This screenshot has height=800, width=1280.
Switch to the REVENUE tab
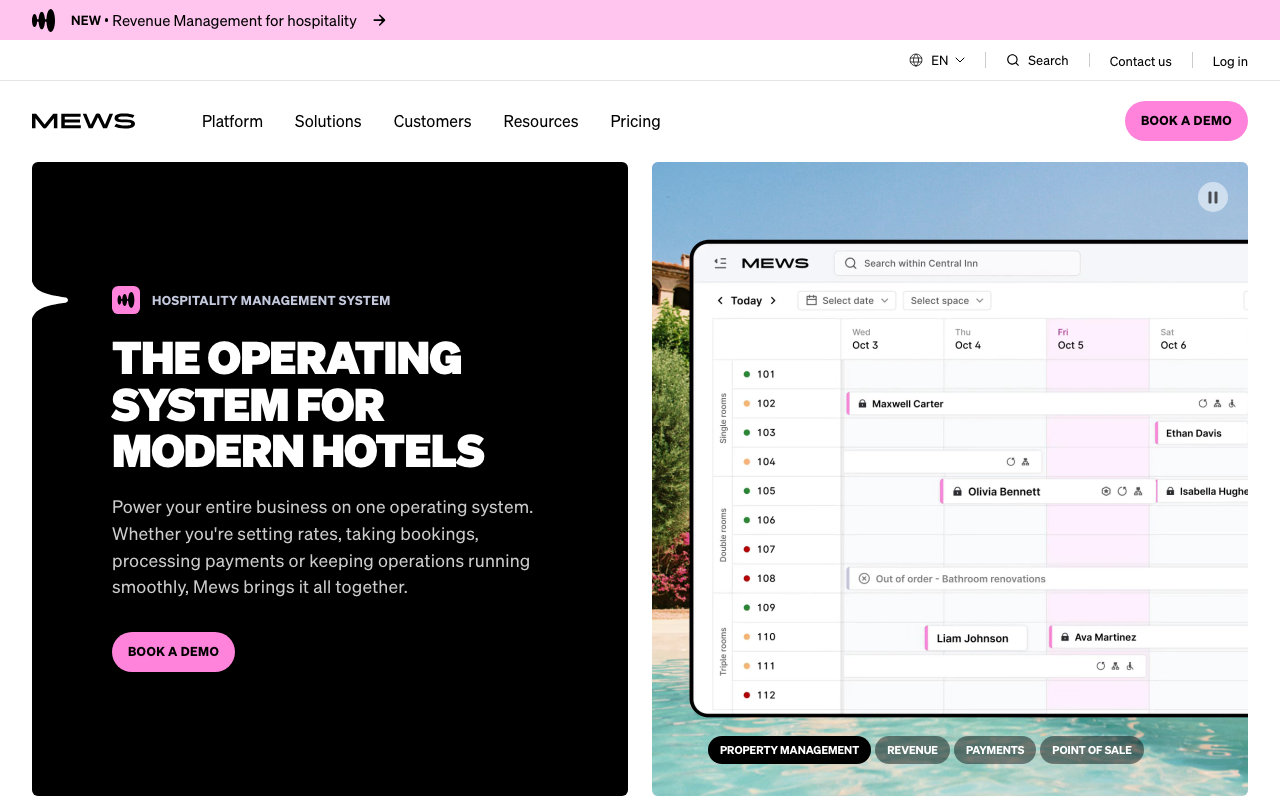point(912,750)
